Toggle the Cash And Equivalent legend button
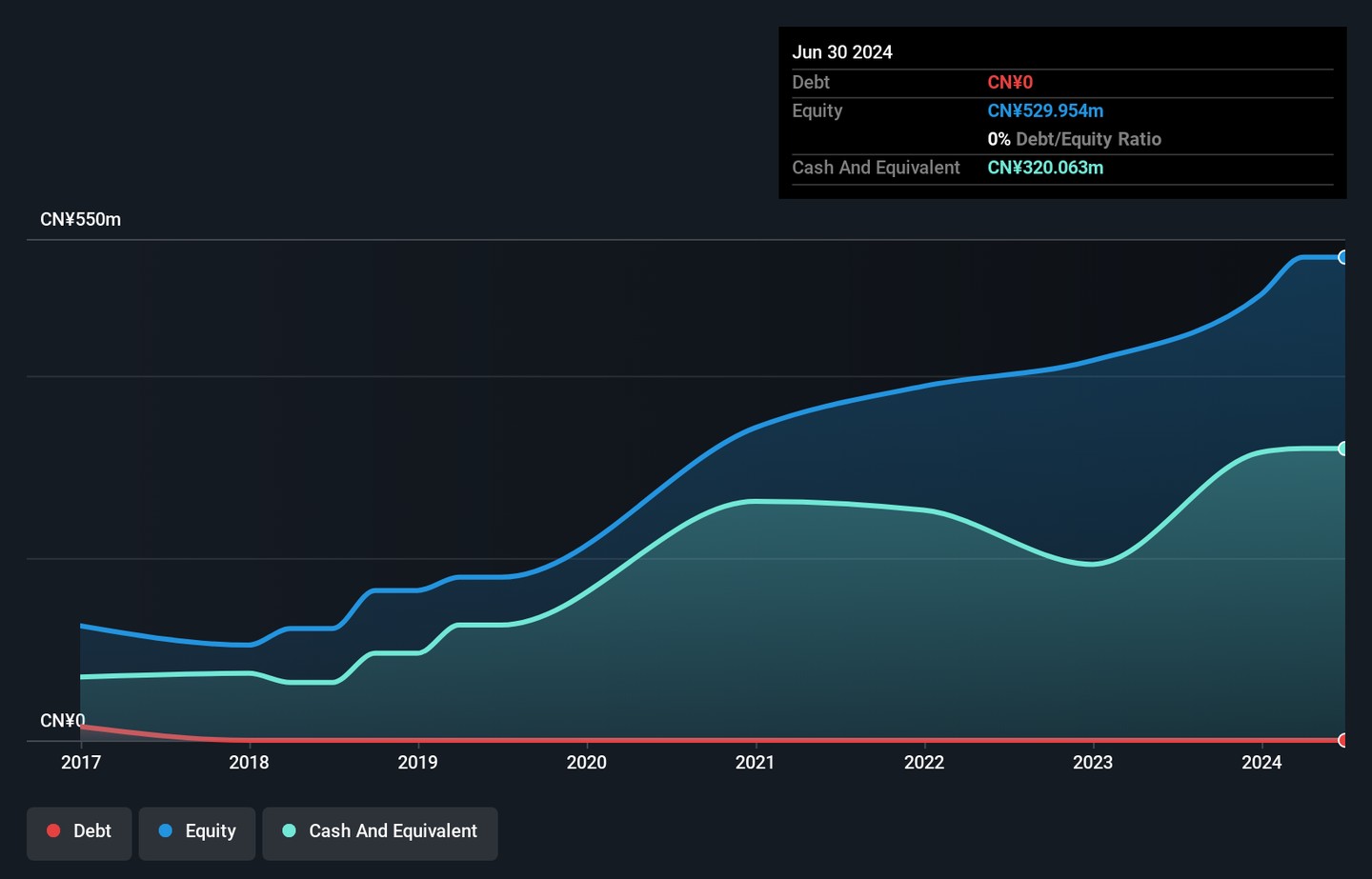1372x879 pixels. pos(380,833)
